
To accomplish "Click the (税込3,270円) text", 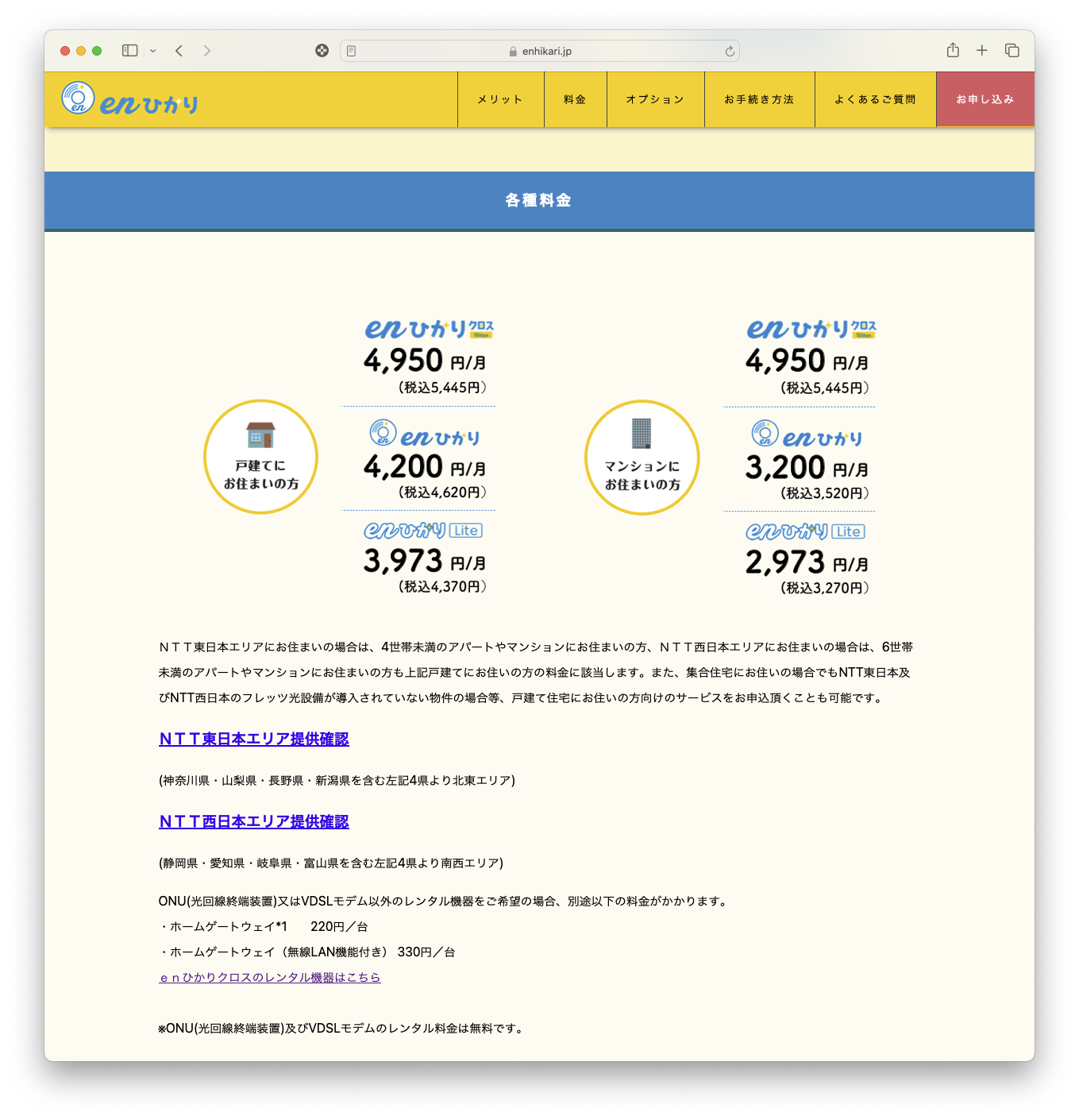I will click(824, 588).
